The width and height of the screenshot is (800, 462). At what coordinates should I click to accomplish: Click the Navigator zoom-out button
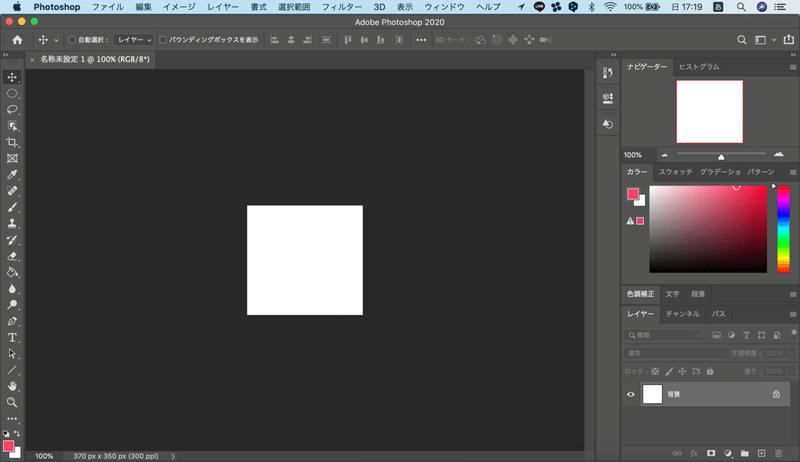[664, 155]
